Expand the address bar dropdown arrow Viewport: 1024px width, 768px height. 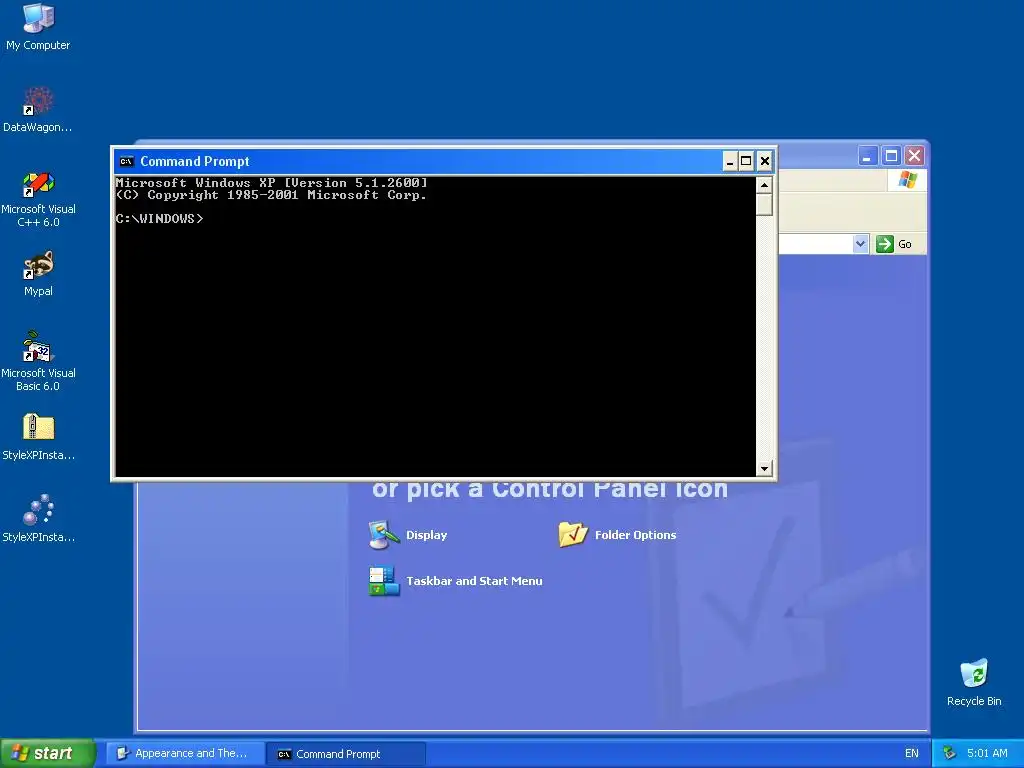pyautogui.click(x=861, y=244)
